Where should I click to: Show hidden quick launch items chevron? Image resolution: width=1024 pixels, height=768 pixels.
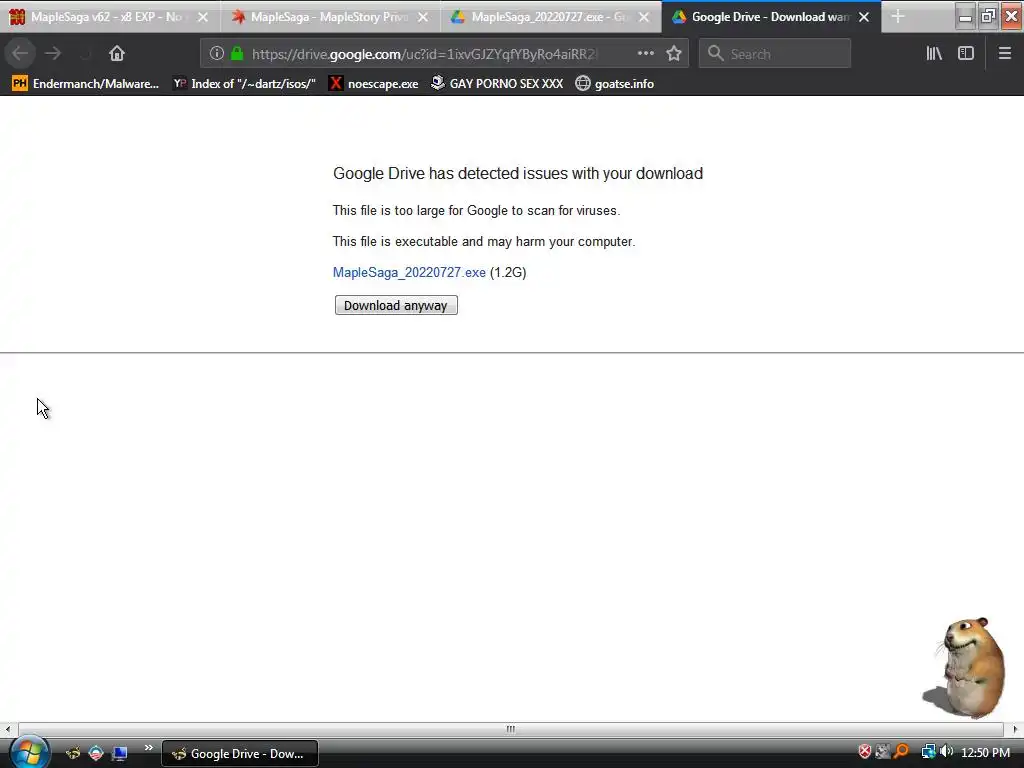[148, 748]
